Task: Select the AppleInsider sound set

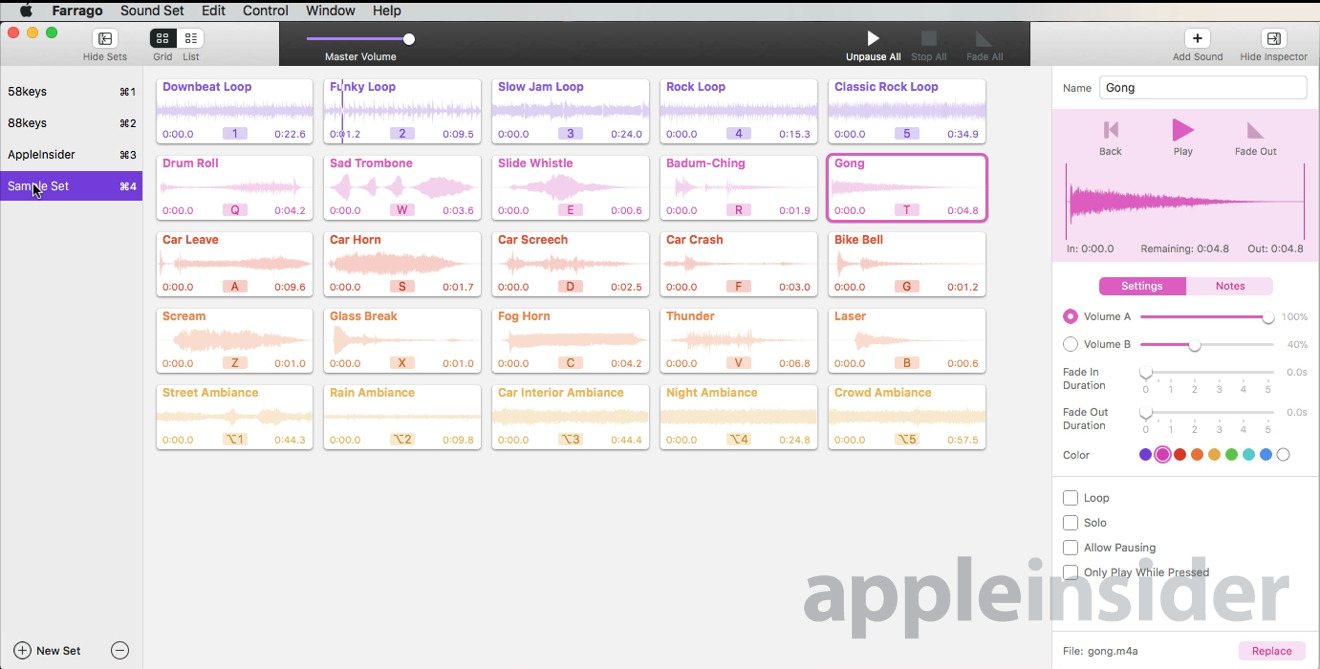Action: 71,154
